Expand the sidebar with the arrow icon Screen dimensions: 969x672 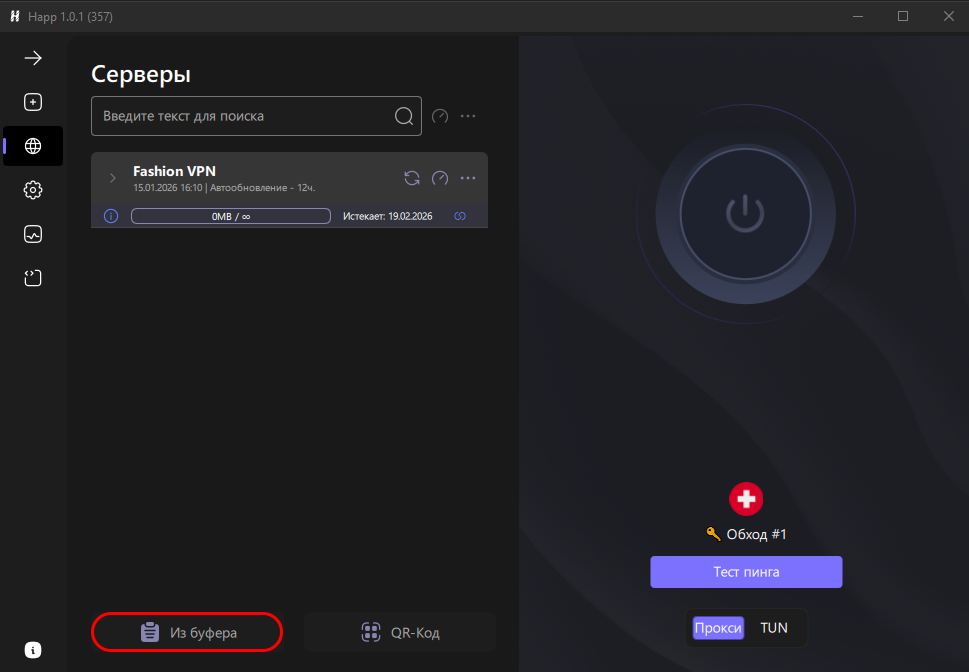tap(33, 58)
